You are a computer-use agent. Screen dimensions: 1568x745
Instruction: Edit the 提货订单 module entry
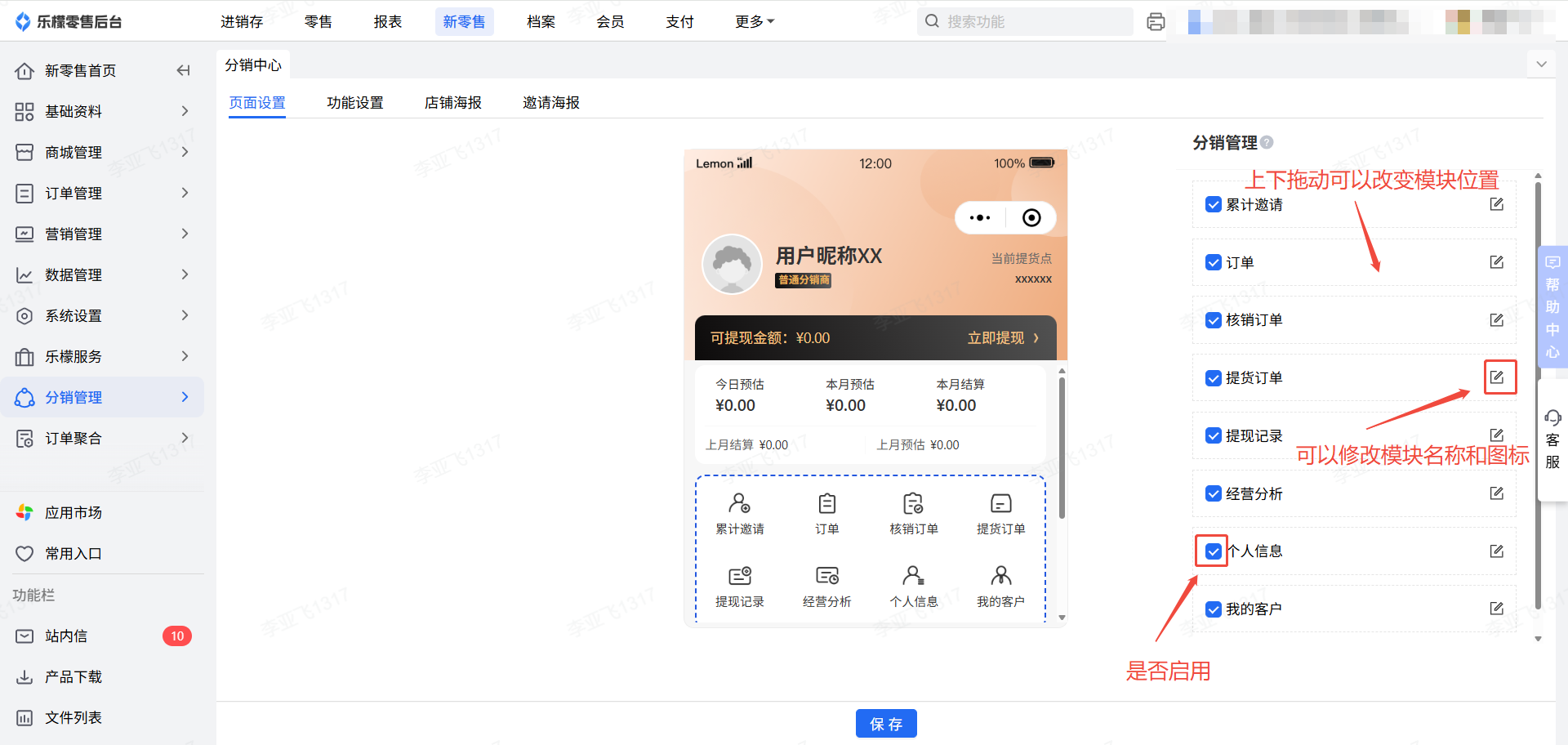(1496, 377)
